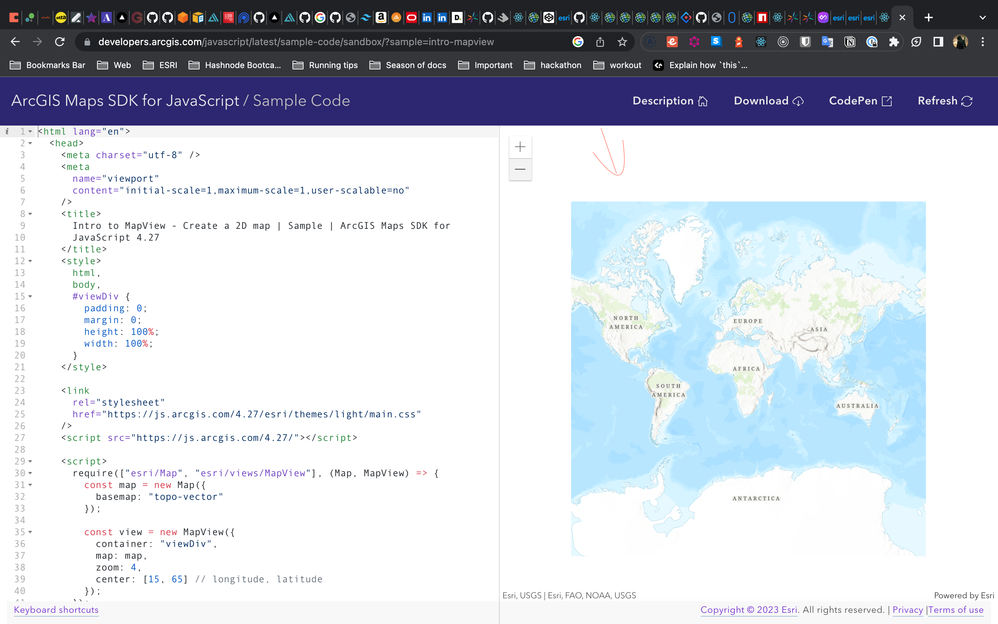Screen dimensions: 998x624
Task: Open the sample in CodePen
Action: [x=861, y=101]
